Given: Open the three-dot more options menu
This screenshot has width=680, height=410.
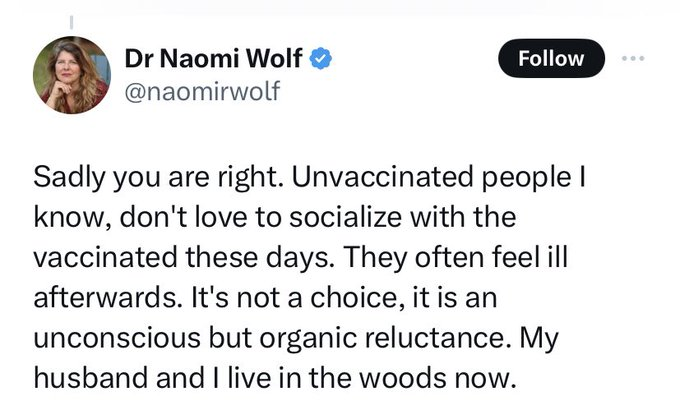Looking at the screenshot, I should (x=632, y=57).
